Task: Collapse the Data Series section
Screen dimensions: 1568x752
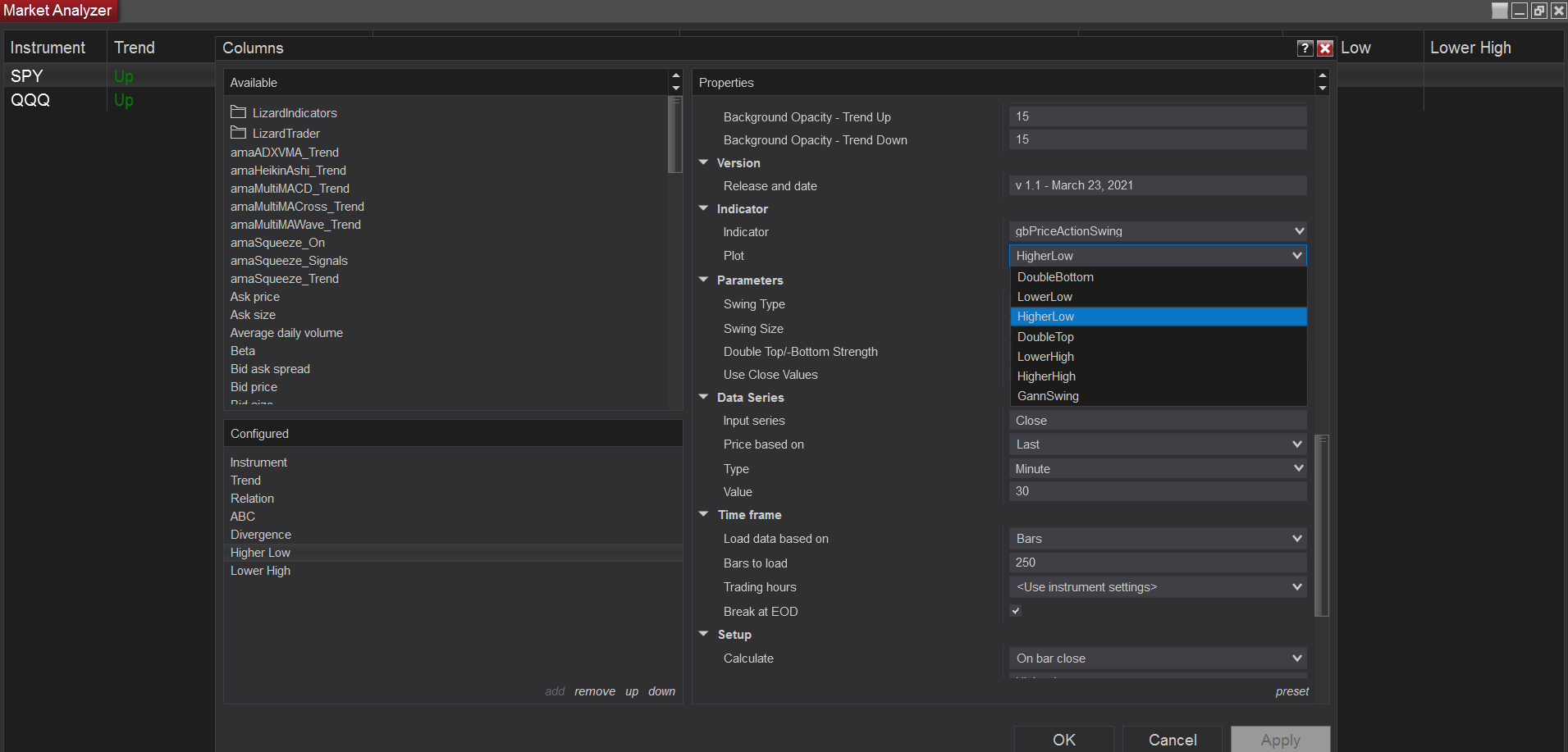Action: (x=703, y=397)
